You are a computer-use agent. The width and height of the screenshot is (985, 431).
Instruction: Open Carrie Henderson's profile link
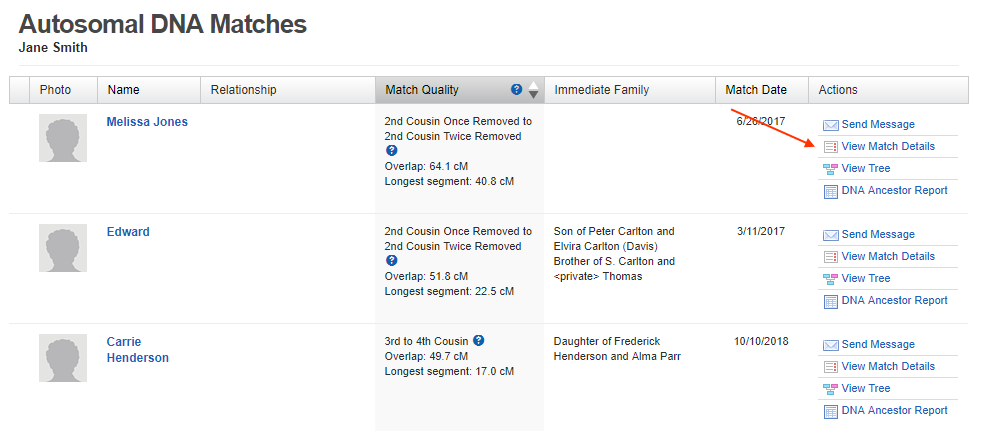pos(138,350)
